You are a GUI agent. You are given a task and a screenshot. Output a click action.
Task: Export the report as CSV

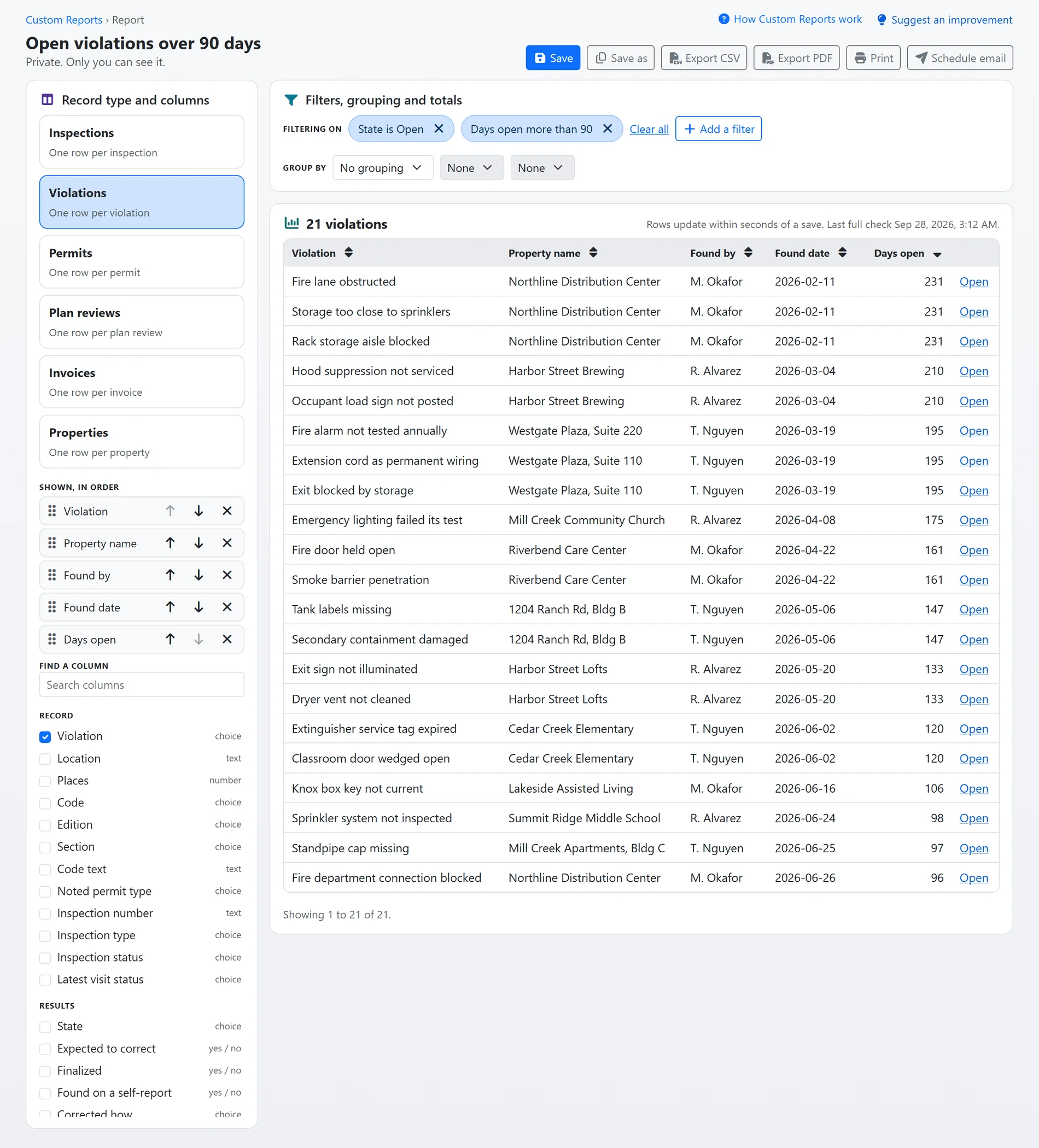coord(703,57)
